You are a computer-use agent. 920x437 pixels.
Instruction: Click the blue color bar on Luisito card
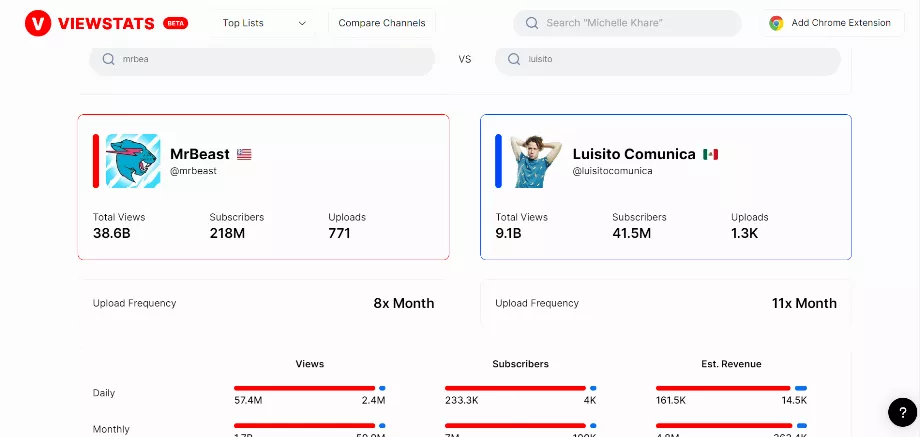pos(498,161)
